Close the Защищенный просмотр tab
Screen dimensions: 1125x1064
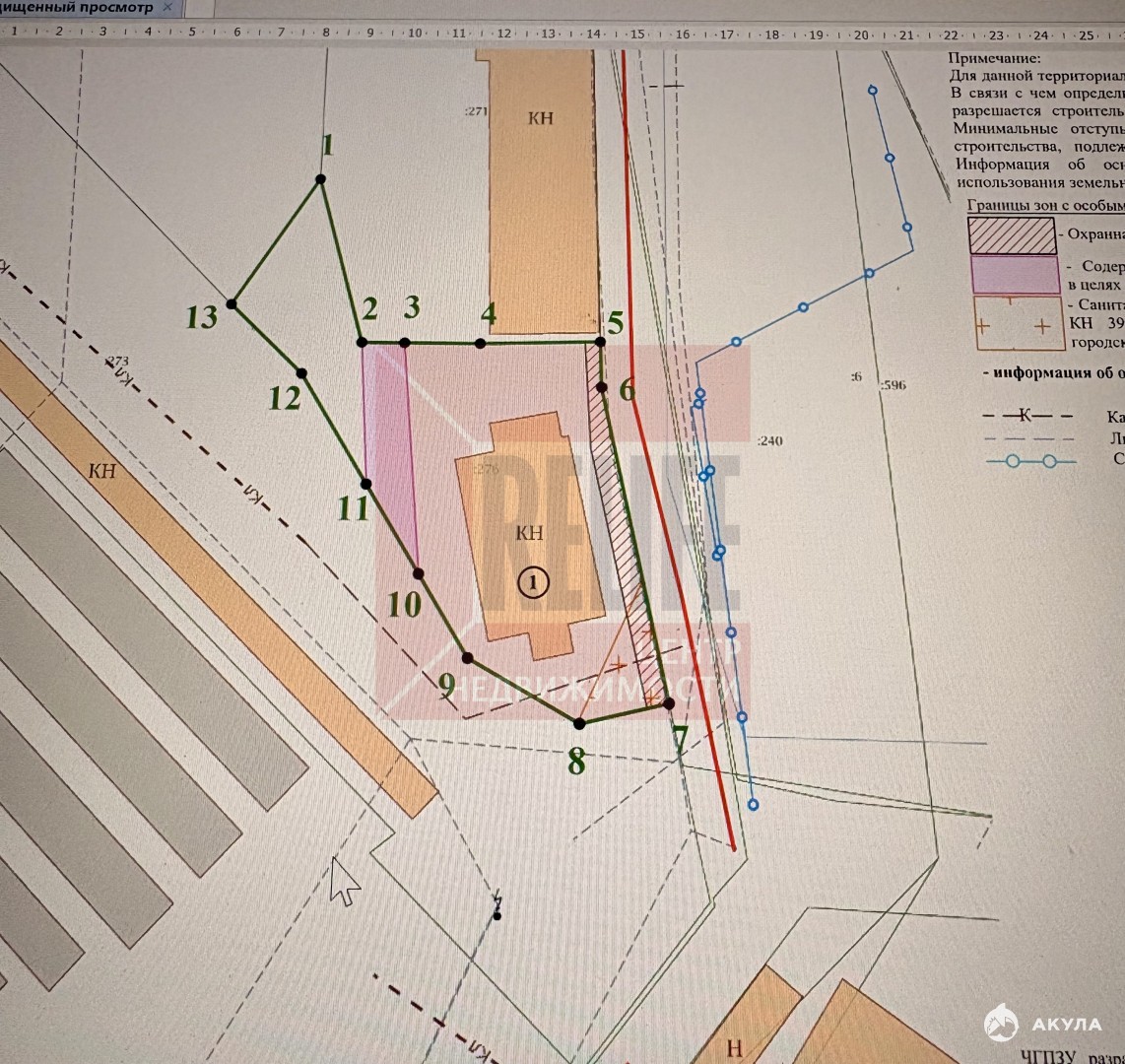click(167, 7)
